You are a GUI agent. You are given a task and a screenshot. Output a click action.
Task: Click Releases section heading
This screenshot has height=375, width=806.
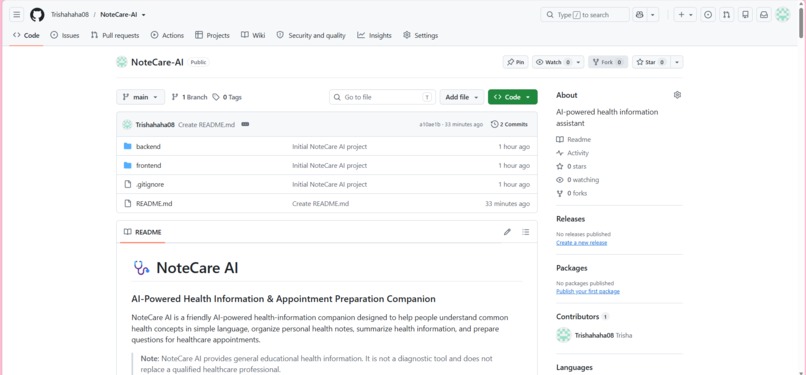point(571,219)
